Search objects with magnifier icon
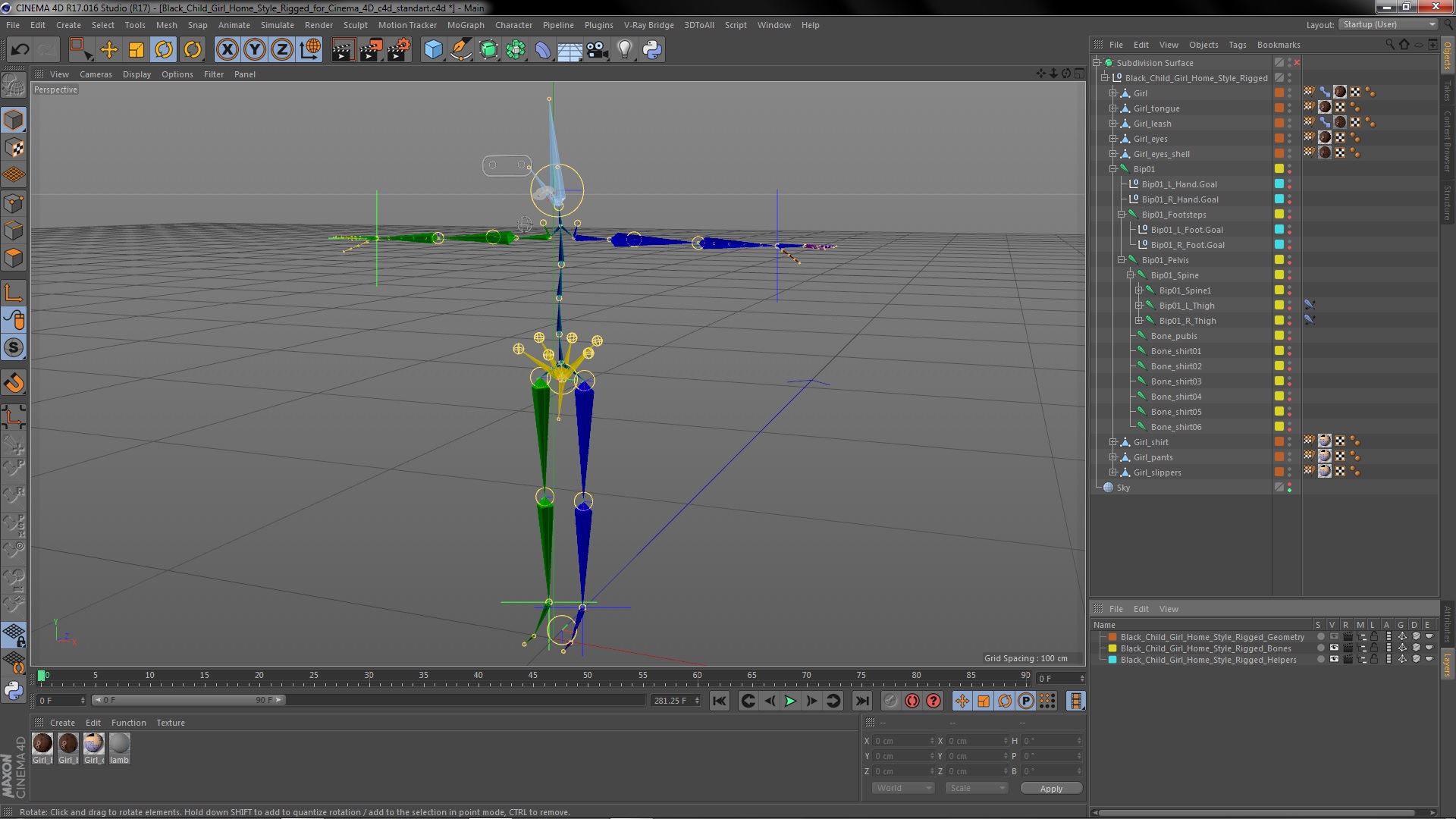1456x819 pixels. [1390, 44]
